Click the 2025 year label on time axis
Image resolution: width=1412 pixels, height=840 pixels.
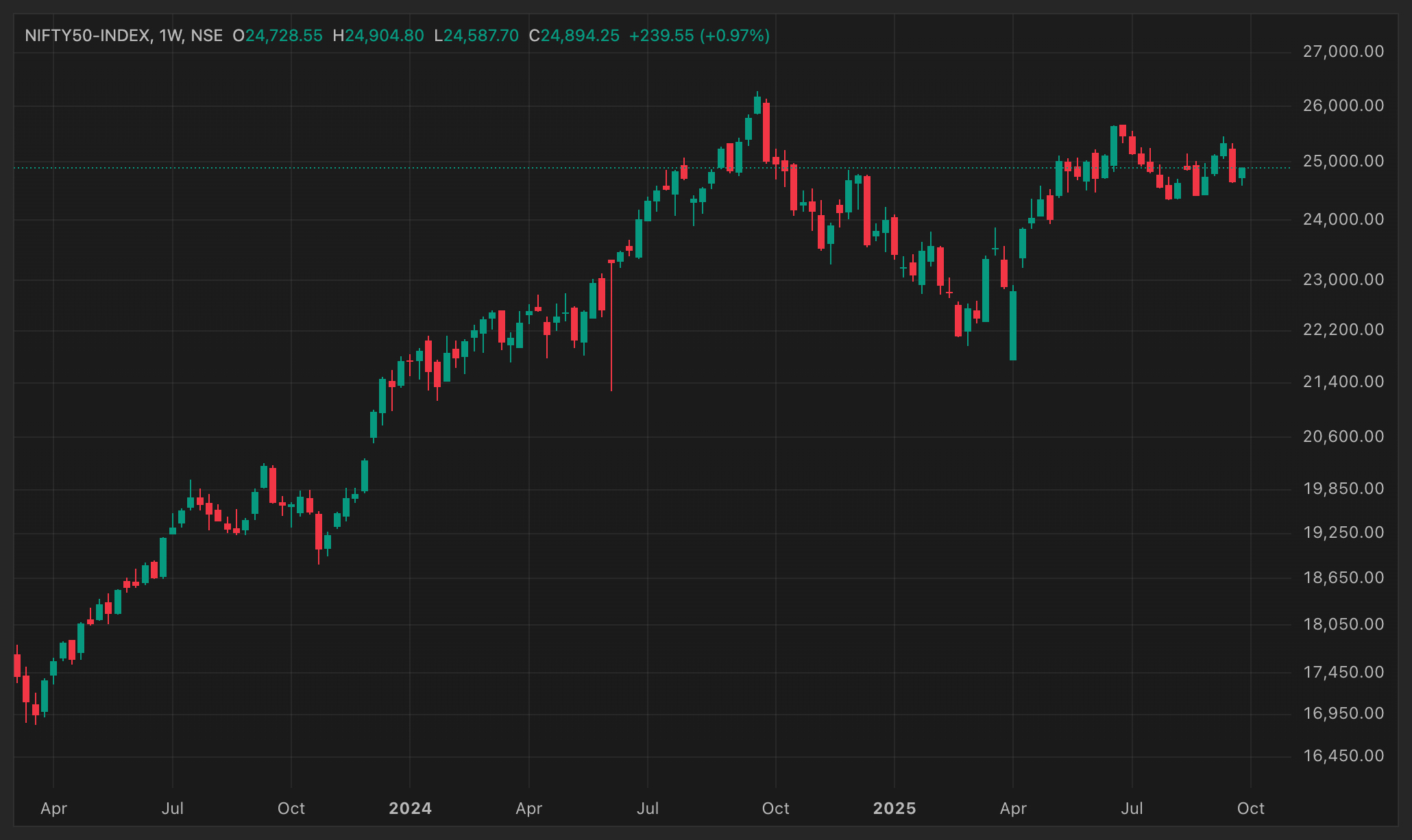point(894,808)
